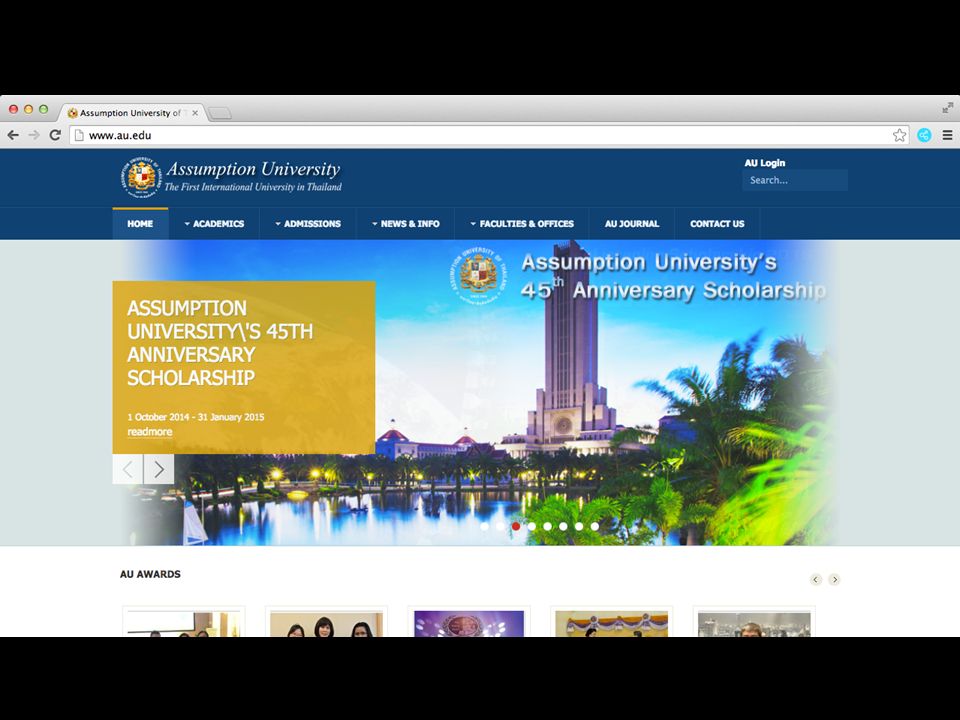Select the fourth slide indicator dot

click(x=532, y=526)
